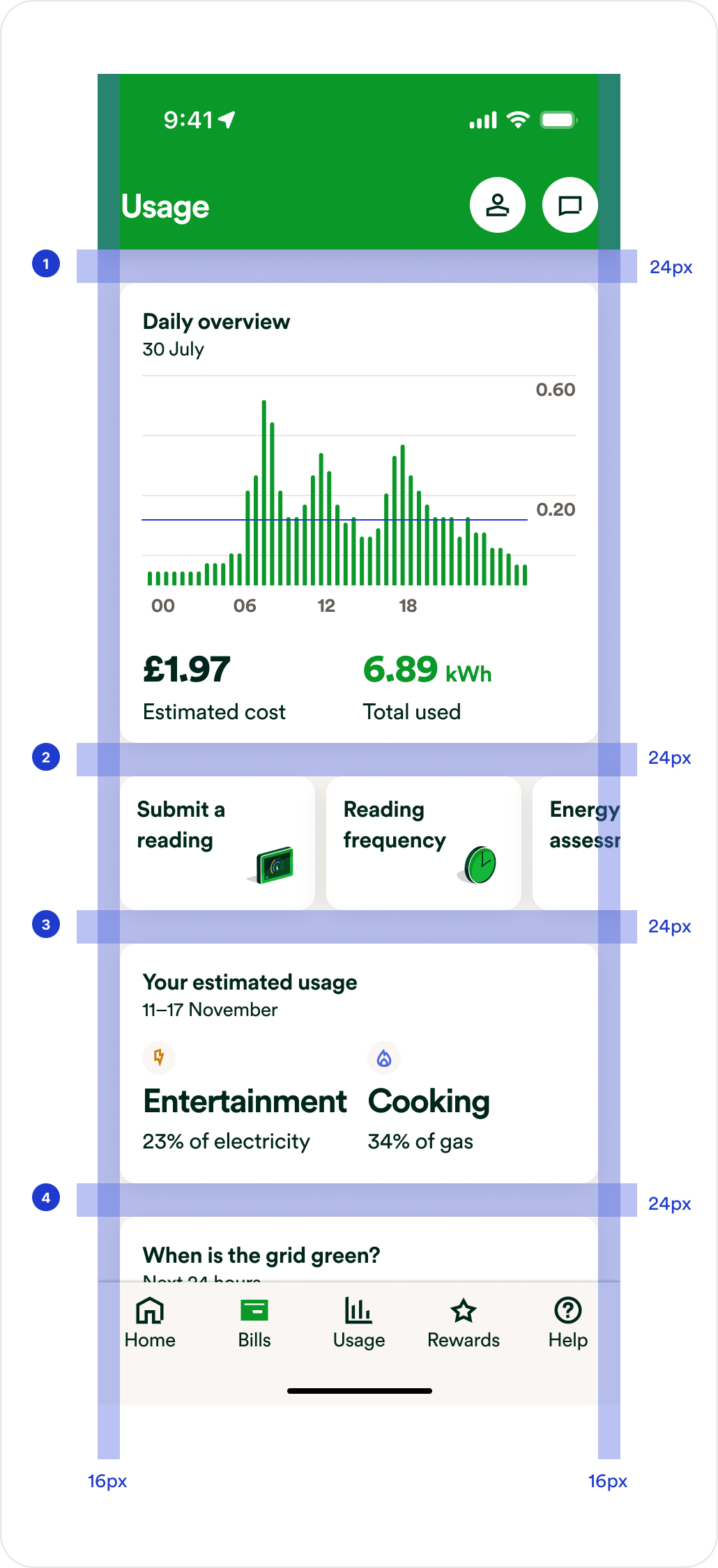Tap the When is the grid green heading

point(261,1256)
